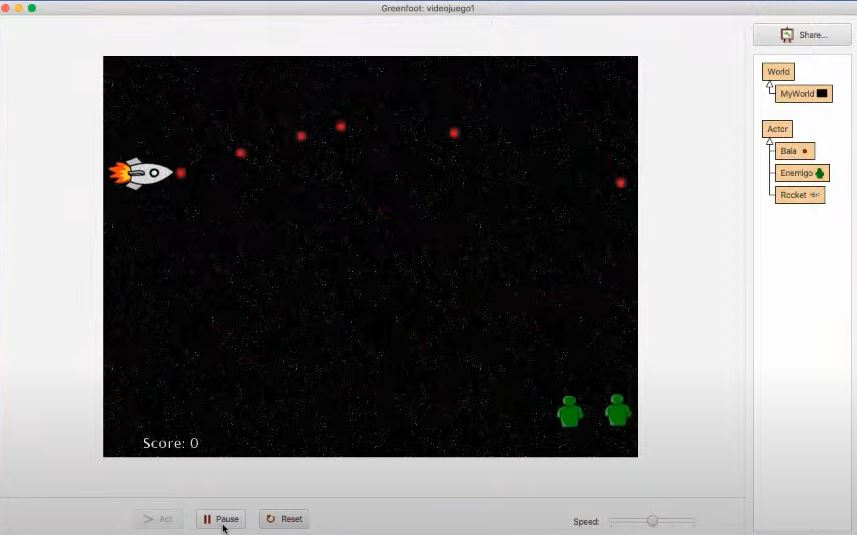This screenshot has height=535, width=857.
Task: Select the Rocket class box
Action: (x=800, y=195)
